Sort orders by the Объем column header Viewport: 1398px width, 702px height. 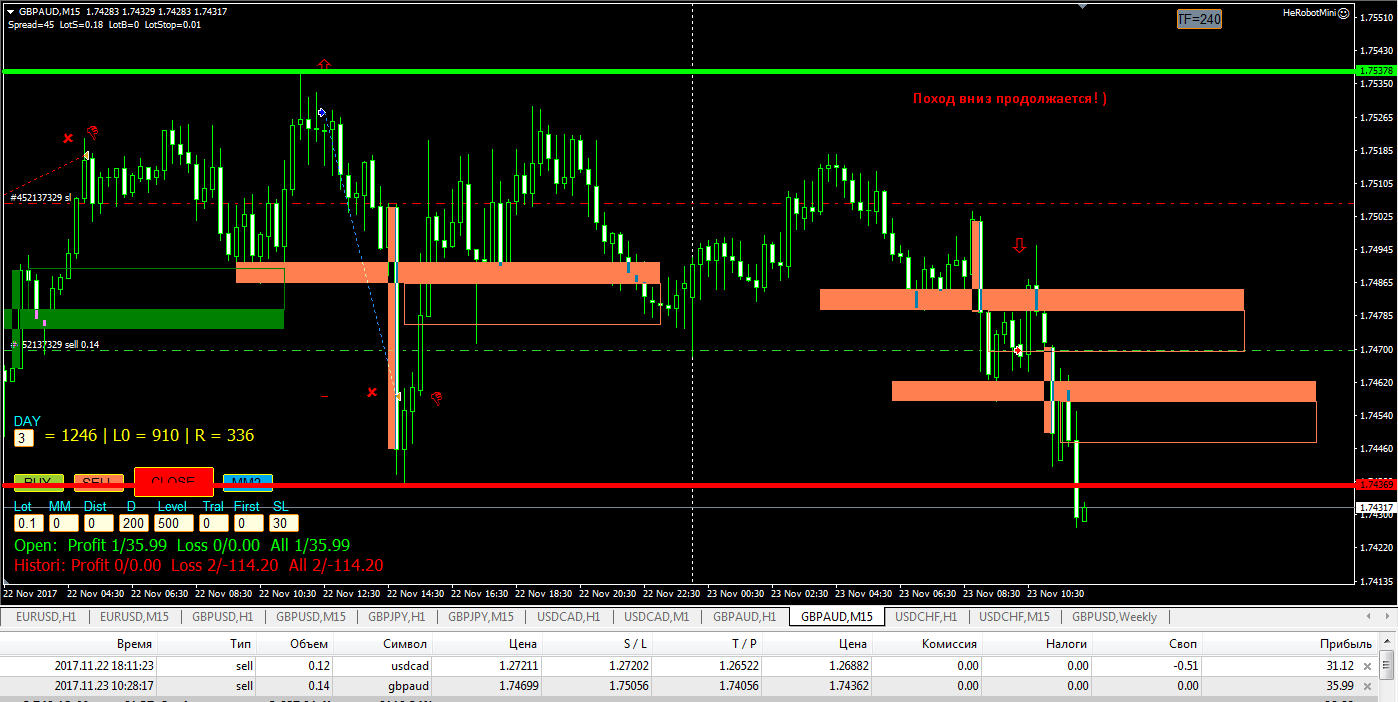pos(295,643)
